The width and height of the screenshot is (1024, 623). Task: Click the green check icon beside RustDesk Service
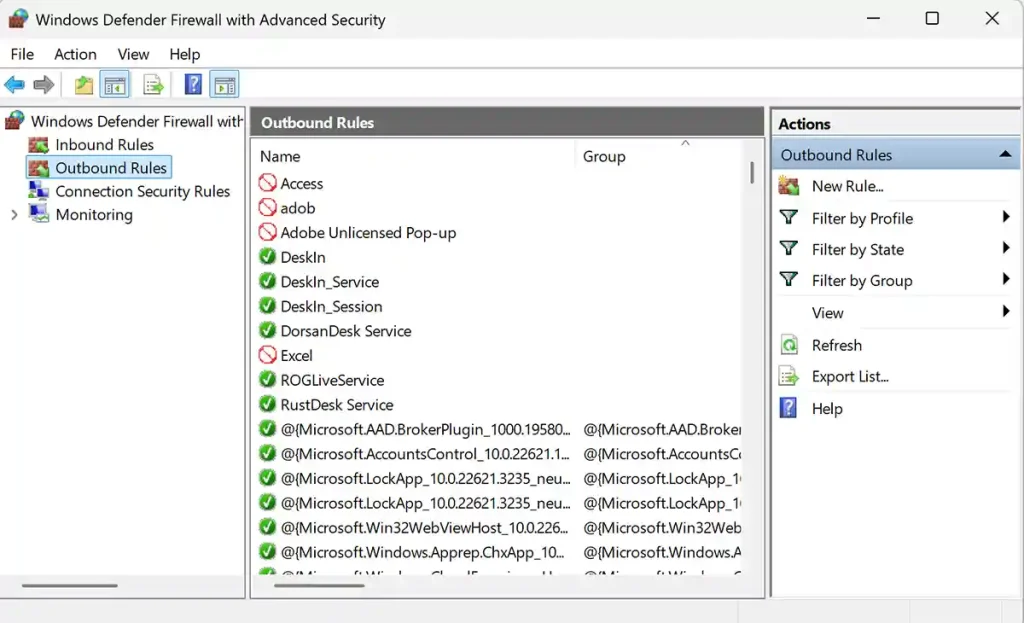point(267,404)
